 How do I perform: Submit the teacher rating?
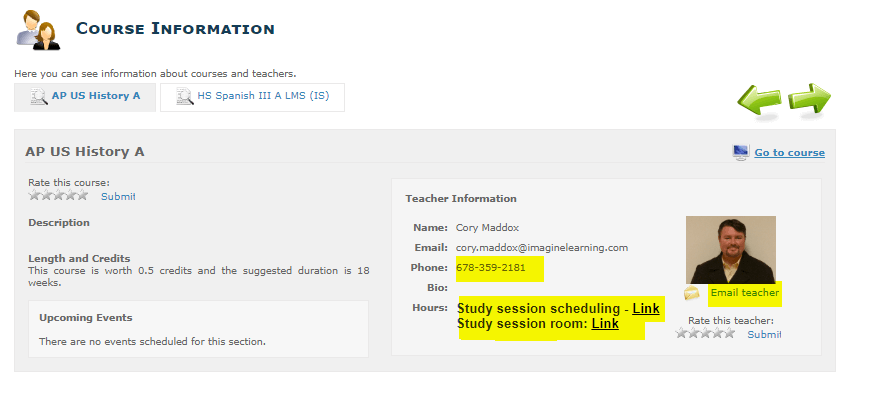click(x=764, y=334)
